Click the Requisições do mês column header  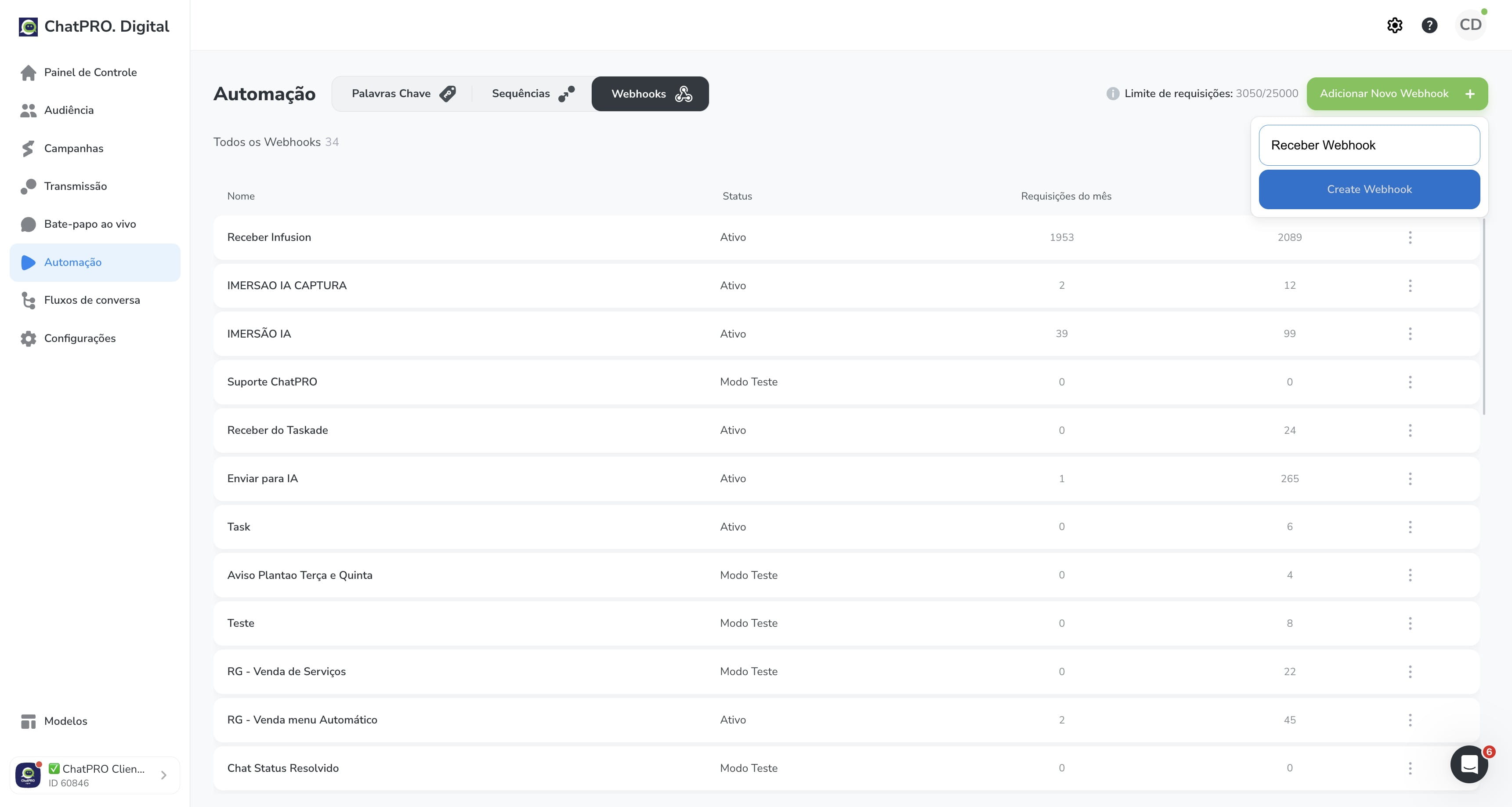point(1066,196)
